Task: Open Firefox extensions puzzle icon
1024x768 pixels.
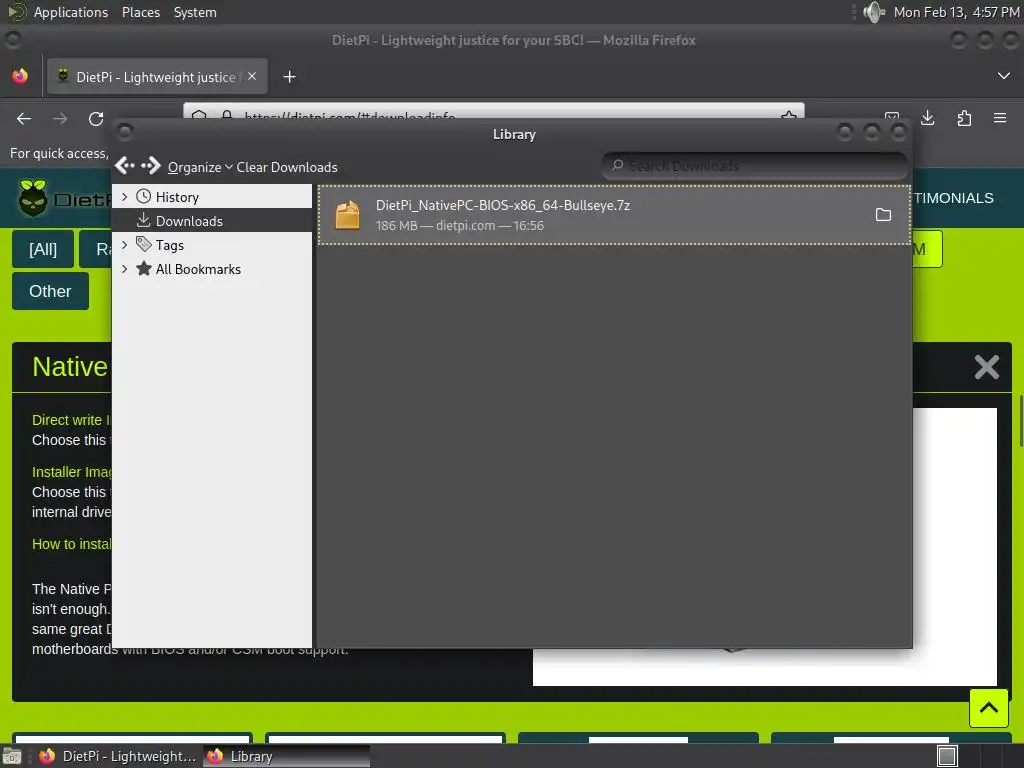Action: click(x=964, y=118)
